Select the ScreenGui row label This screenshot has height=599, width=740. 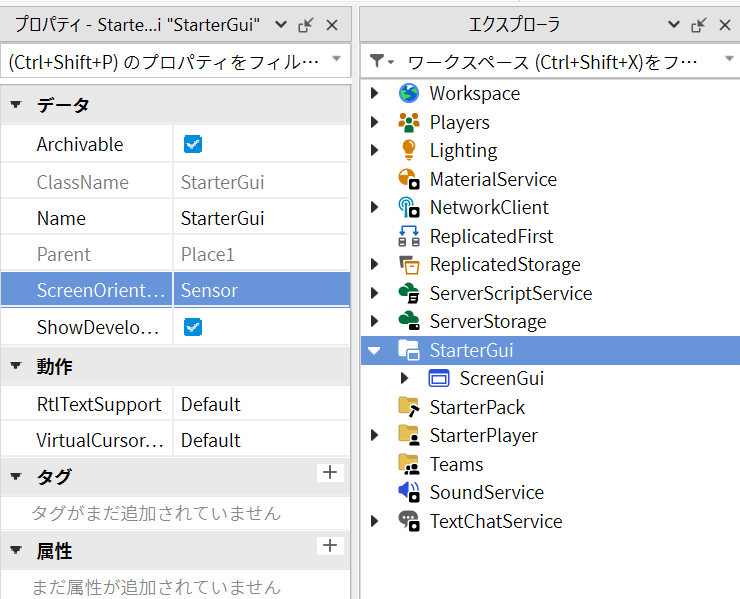tap(502, 379)
